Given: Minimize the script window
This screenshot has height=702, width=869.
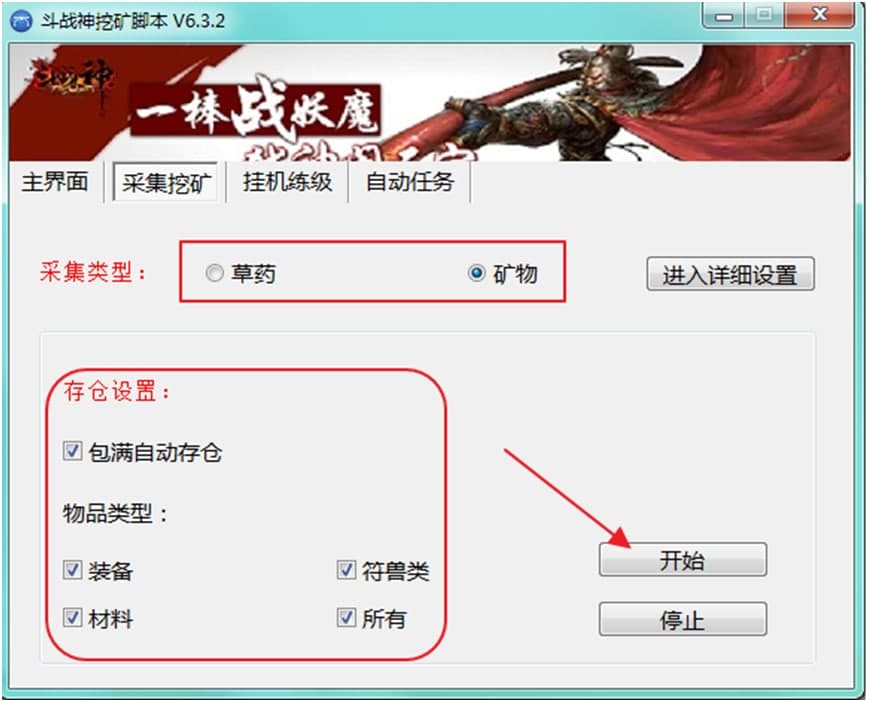Looking at the screenshot, I should pos(724,16).
